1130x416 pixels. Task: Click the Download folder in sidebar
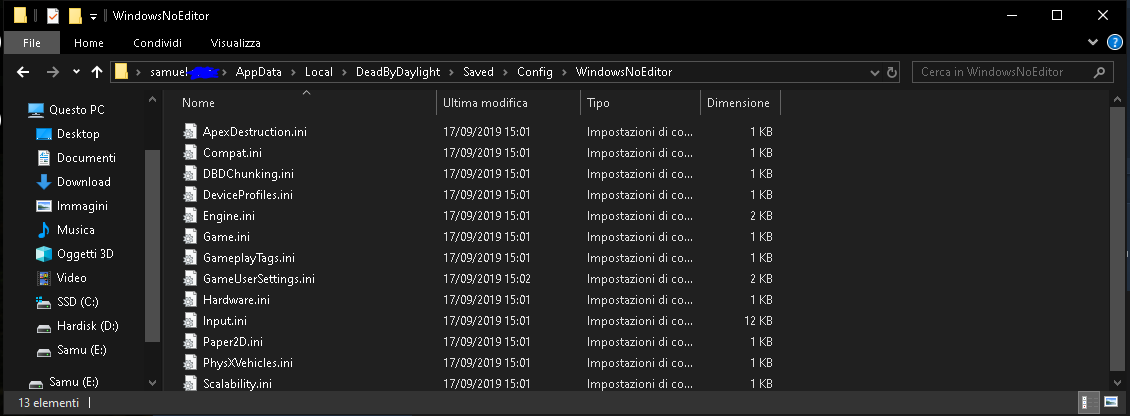83,182
